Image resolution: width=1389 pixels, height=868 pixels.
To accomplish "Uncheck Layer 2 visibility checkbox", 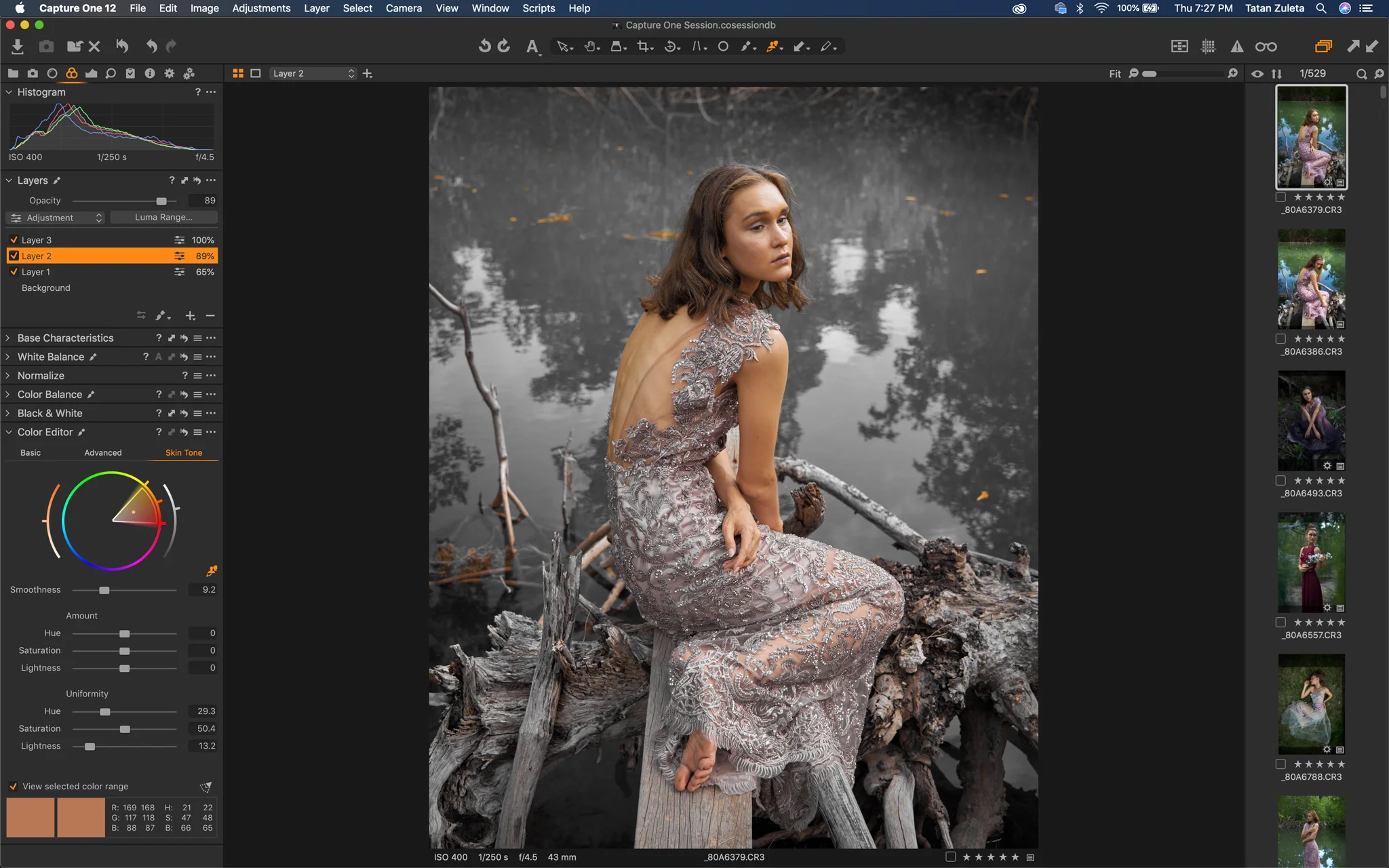I will point(14,256).
